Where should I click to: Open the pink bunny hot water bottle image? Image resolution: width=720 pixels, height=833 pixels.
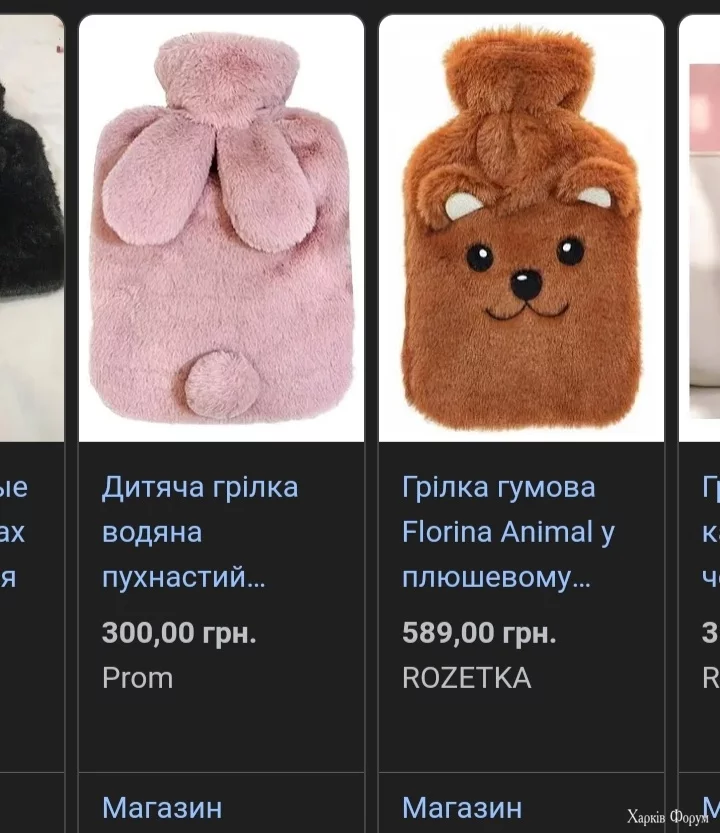click(x=222, y=228)
